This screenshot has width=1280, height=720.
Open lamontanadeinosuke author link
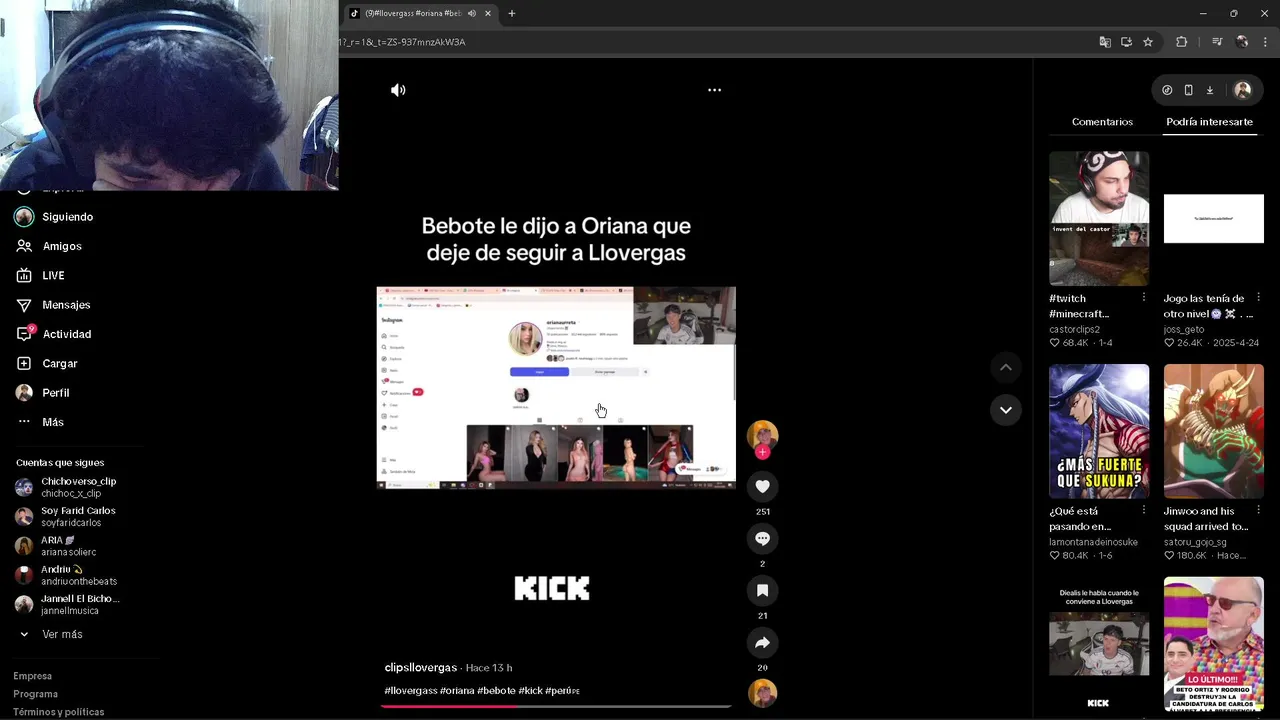pyautogui.click(x=1093, y=542)
